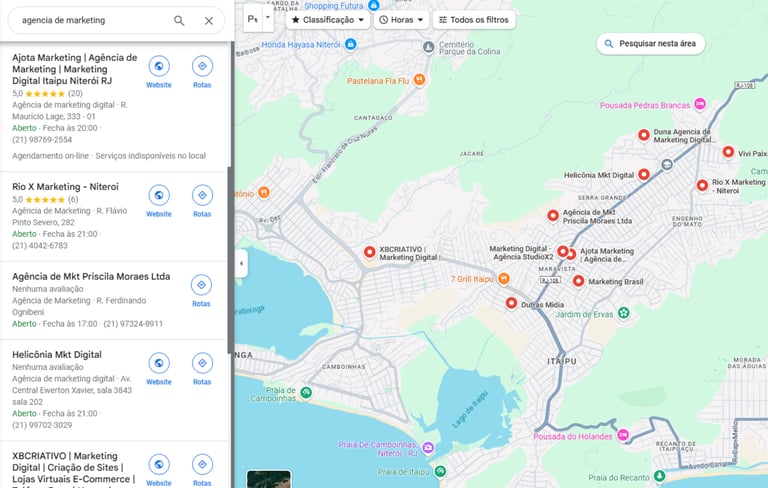This screenshot has width=768, height=488.
Task: Select Marketing Digital Agência StudioX2 pin
Action: (563, 252)
